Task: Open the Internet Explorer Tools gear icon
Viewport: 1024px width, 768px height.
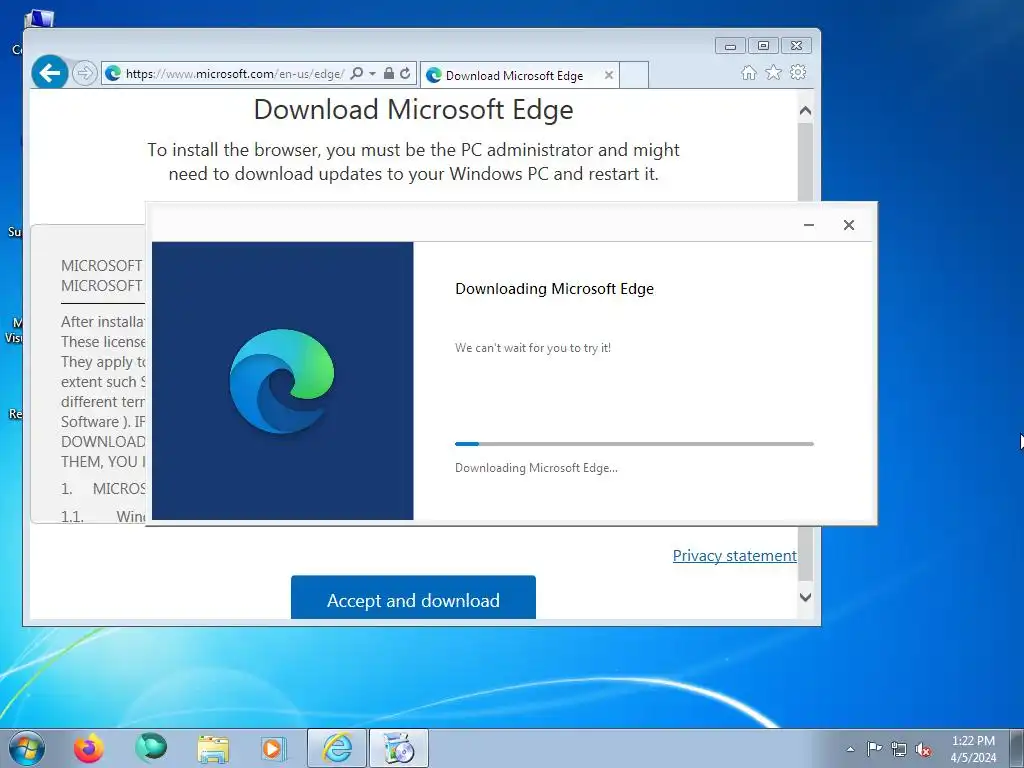Action: [798, 72]
